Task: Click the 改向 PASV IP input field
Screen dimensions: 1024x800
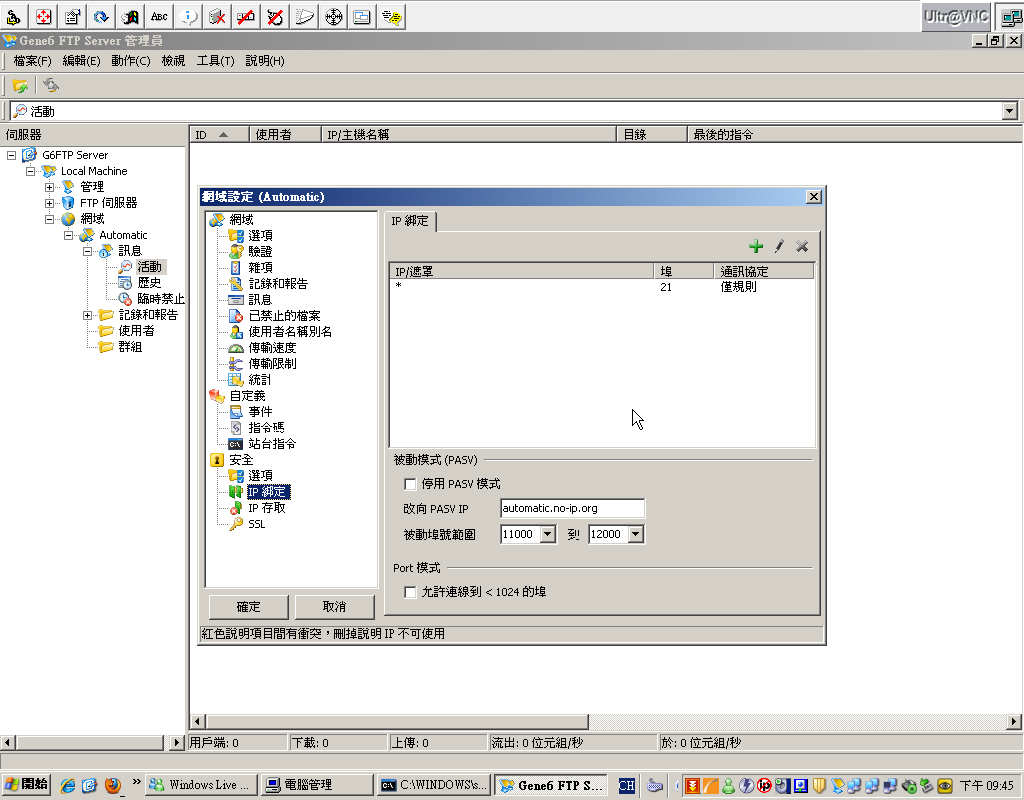Action: (x=572, y=508)
